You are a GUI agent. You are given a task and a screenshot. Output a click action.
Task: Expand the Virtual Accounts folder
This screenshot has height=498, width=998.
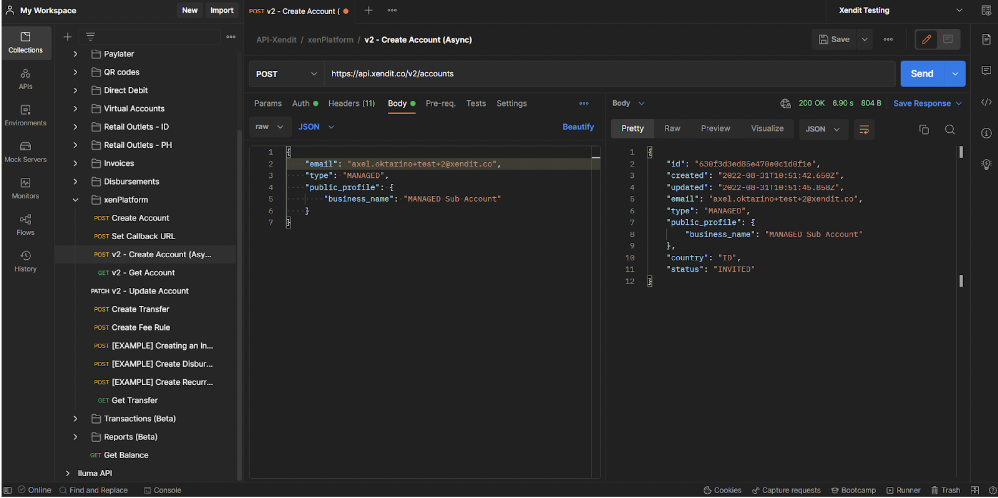tap(75, 108)
